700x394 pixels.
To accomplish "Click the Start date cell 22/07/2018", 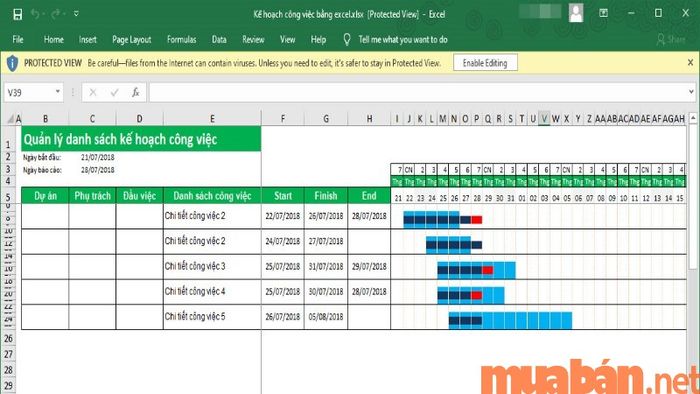I will 283,216.
